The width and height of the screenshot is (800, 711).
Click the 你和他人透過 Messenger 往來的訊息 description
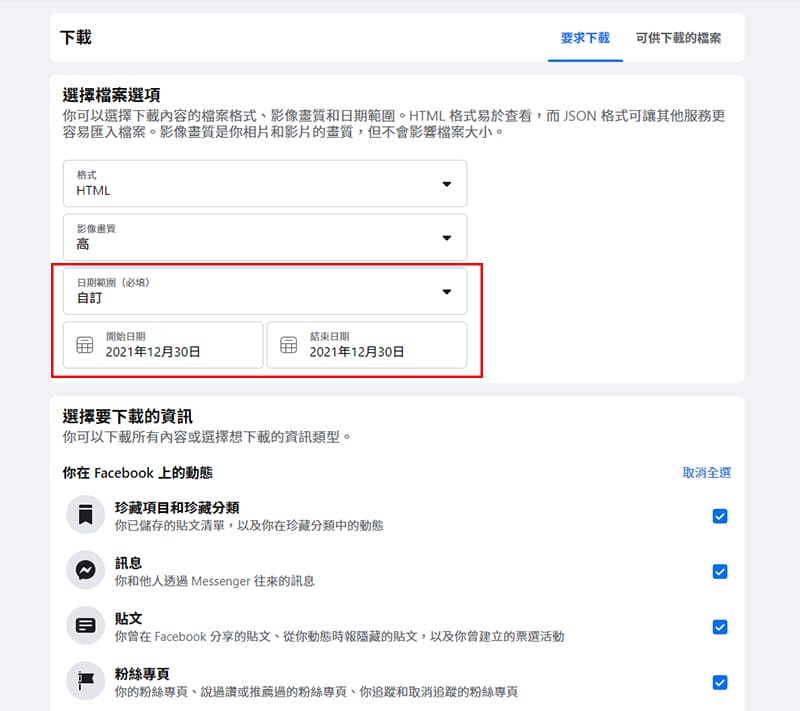pos(215,581)
